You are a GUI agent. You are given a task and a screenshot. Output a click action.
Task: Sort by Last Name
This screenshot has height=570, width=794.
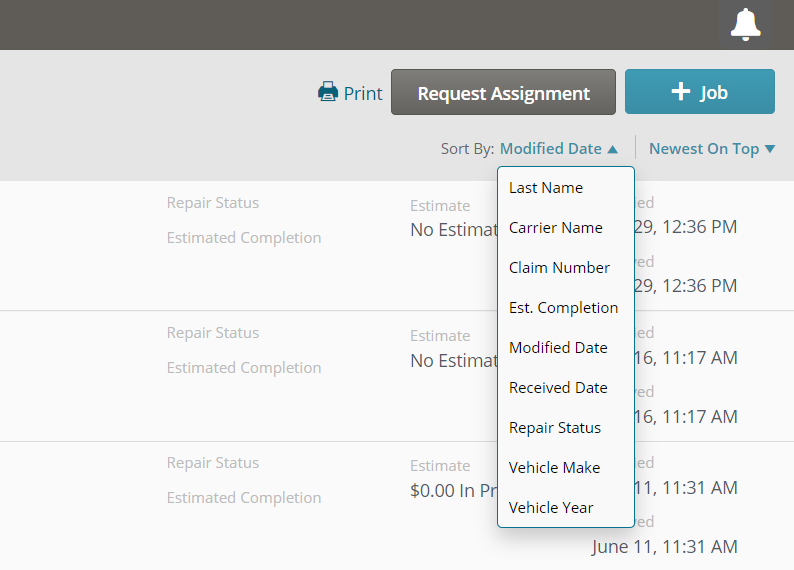click(x=566, y=188)
